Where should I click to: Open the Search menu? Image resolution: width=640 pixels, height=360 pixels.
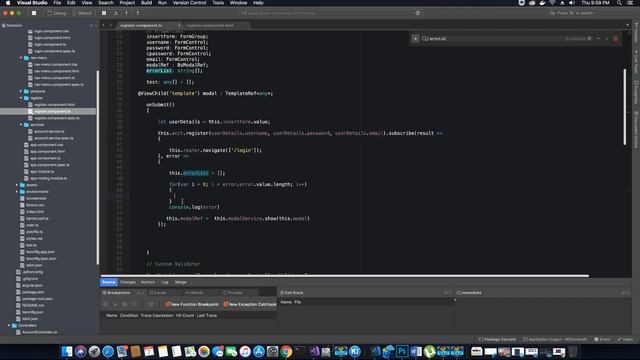point(106,3)
